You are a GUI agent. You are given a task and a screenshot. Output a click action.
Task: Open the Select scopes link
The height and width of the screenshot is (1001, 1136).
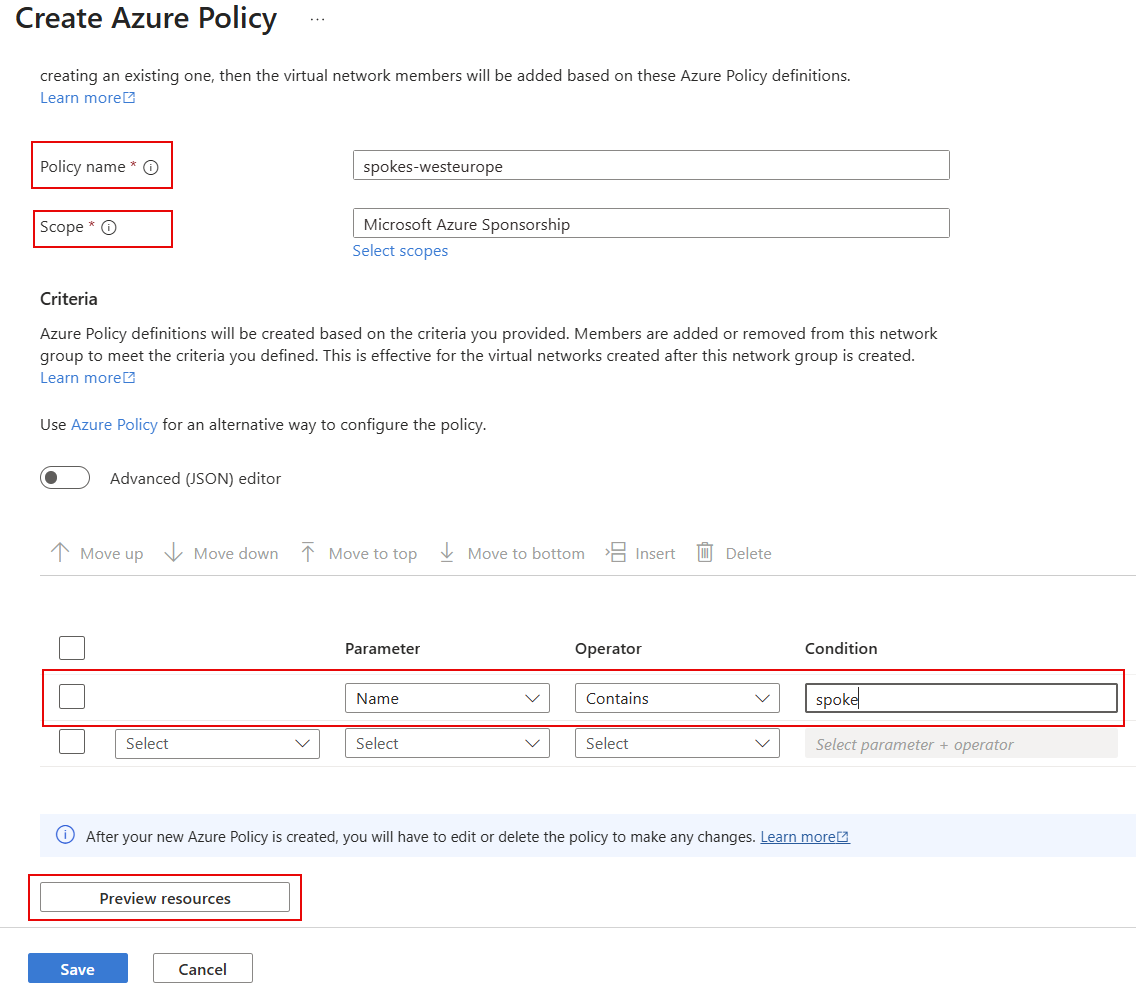point(400,250)
